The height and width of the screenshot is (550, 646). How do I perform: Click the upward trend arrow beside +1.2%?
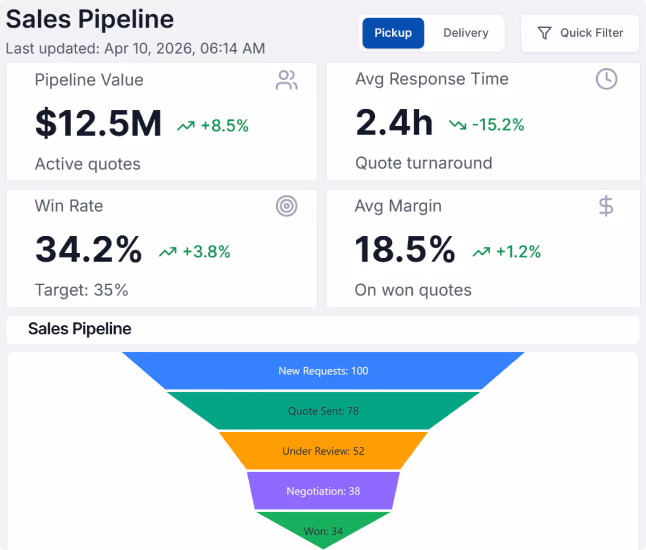[x=481, y=252]
